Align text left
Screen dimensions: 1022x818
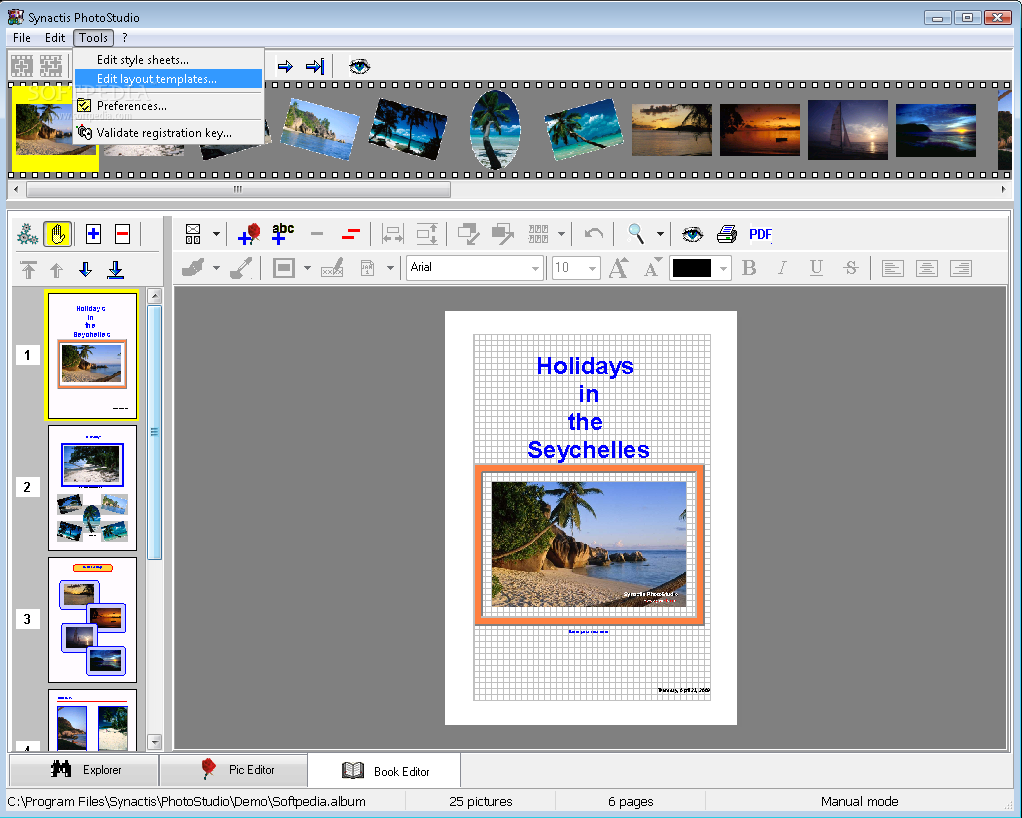click(x=892, y=268)
